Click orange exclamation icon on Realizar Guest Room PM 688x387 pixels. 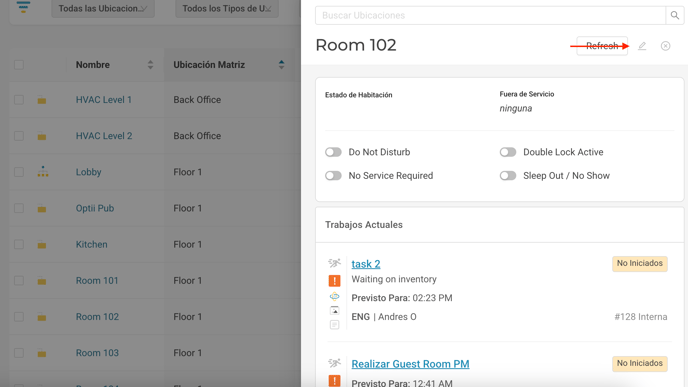(x=334, y=380)
